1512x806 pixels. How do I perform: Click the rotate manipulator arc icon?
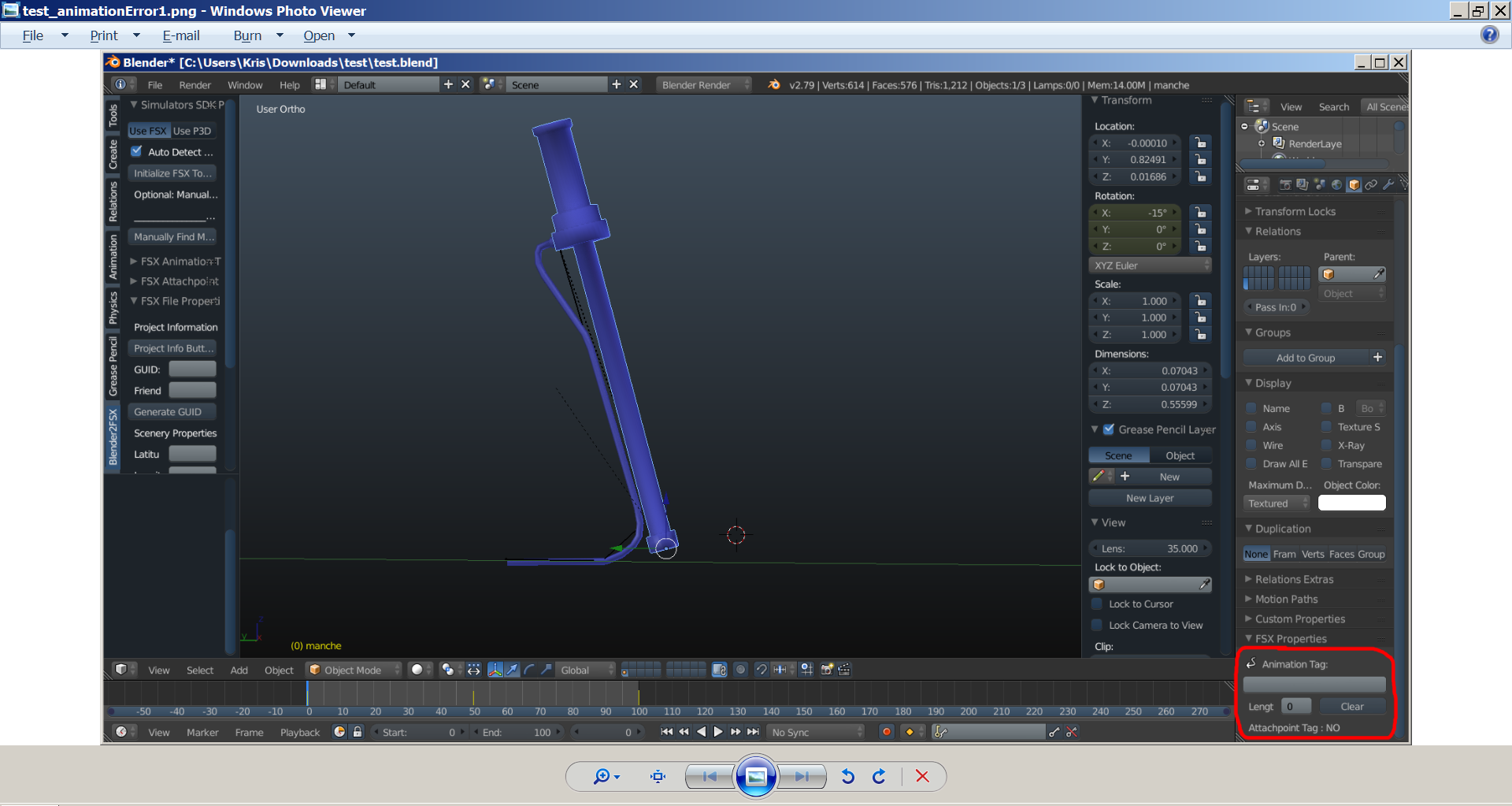pyautogui.click(x=529, y=670)
